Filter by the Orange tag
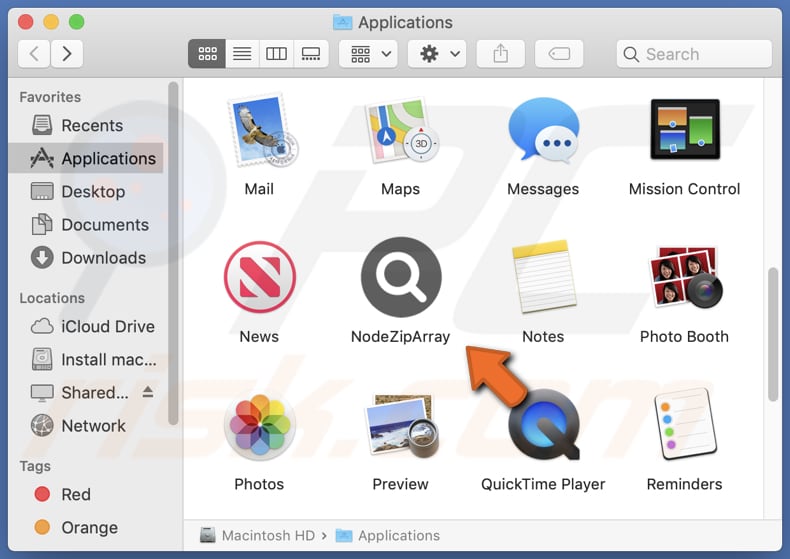This screenshot has height=559, width=790. click(x=86, y=527)
